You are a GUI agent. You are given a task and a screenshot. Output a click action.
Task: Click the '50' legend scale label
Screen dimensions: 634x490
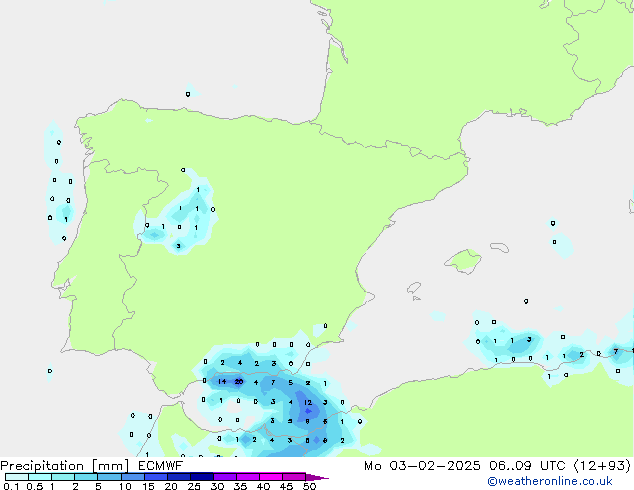[x=310, y=486]
